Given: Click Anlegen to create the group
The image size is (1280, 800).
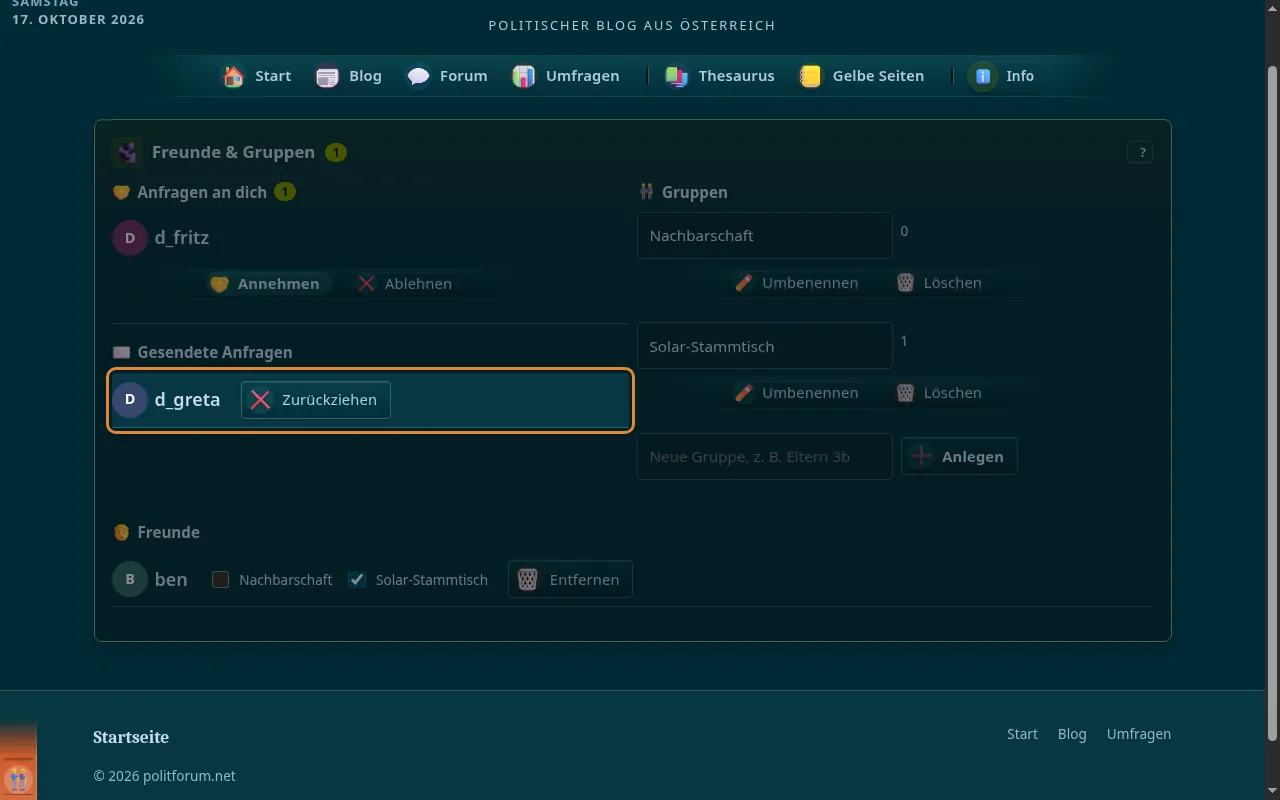Looking at the screenshot, I should click(x=959, y=456).
